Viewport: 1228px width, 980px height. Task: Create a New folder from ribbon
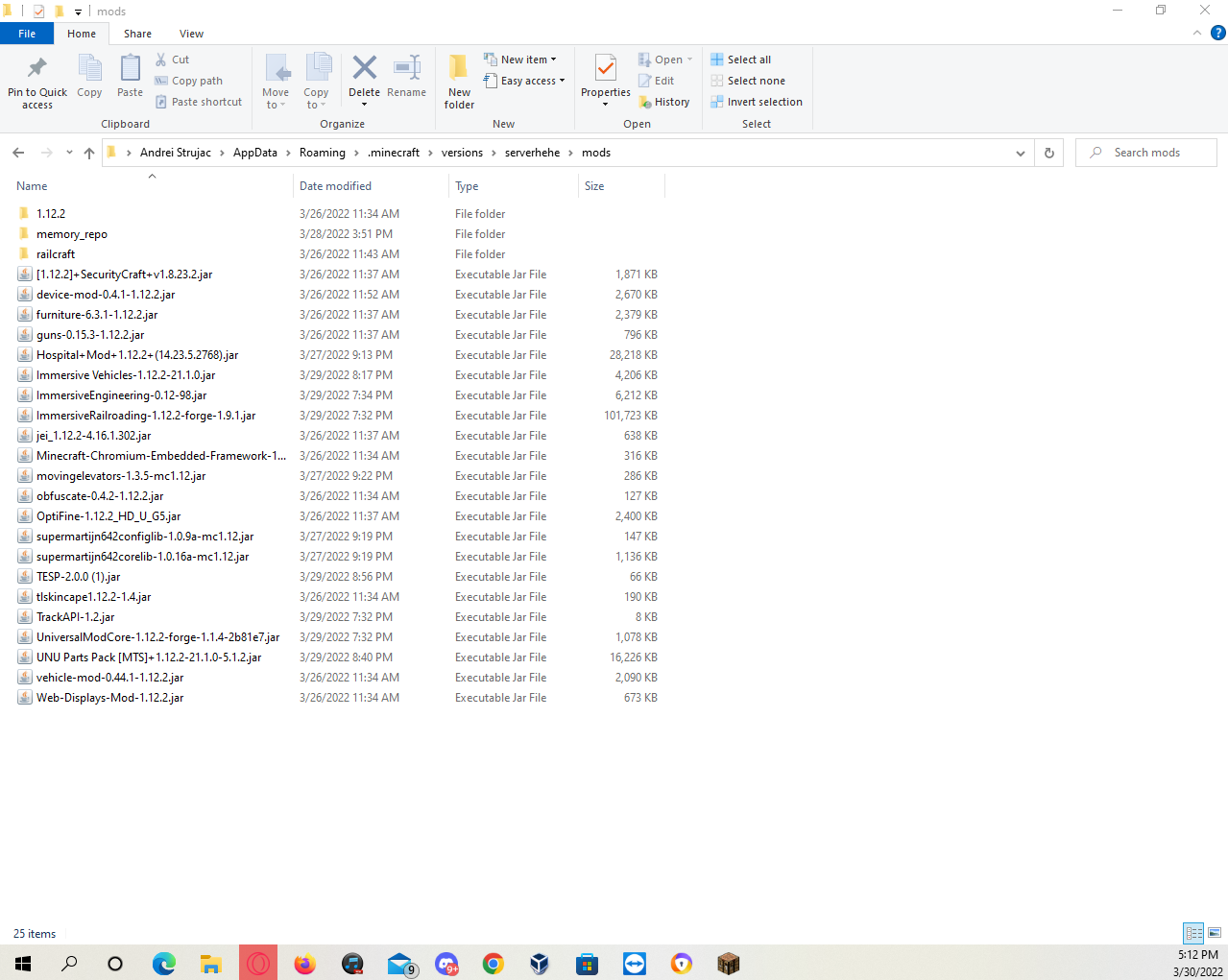coord(459,81)
